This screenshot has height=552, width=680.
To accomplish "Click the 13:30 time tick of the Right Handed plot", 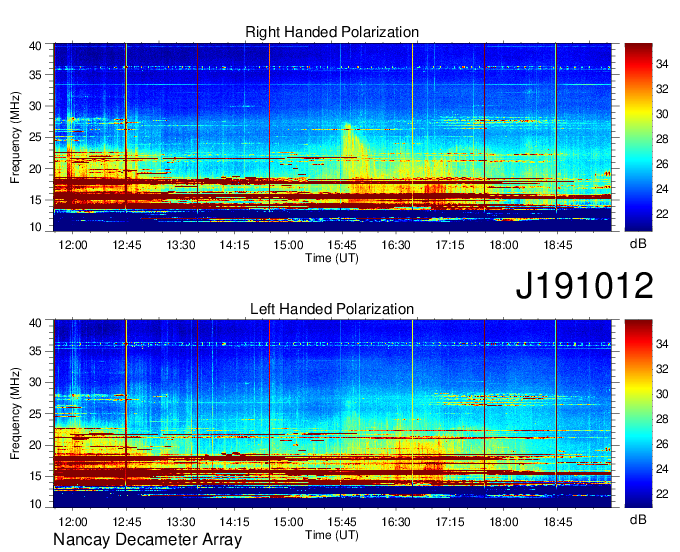I will (x=181, y=245).
